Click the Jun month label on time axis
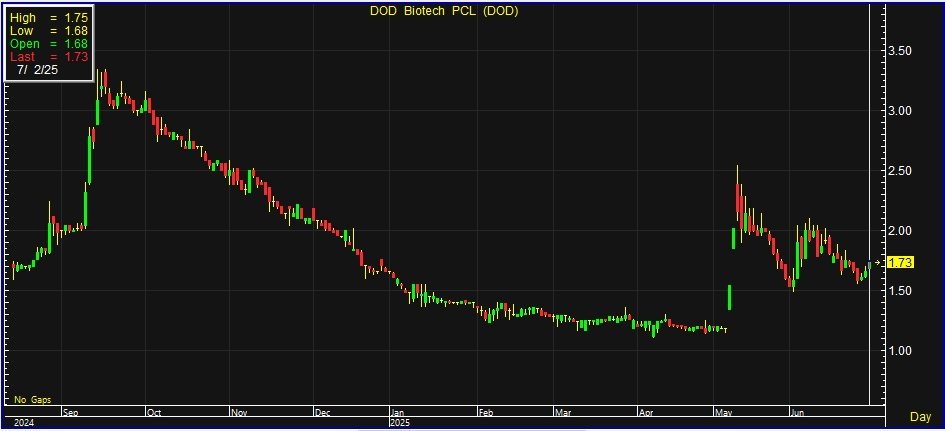945x431 pixels. 797,413
